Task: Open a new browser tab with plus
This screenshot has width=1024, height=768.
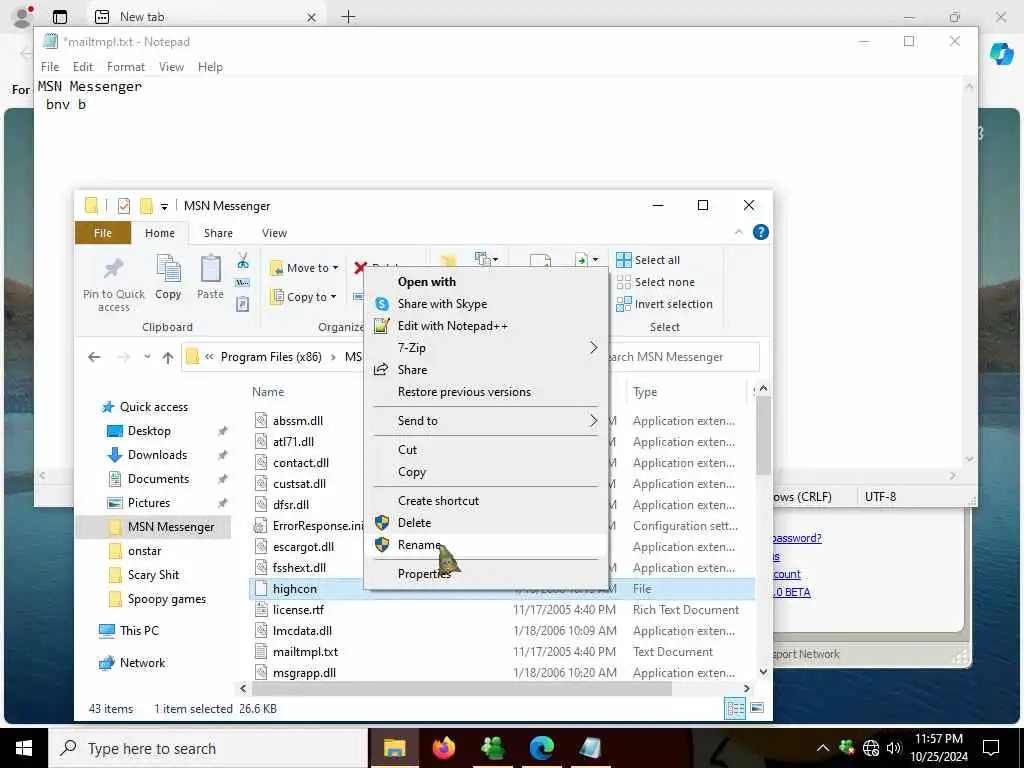Action: [x=349, y=16]
